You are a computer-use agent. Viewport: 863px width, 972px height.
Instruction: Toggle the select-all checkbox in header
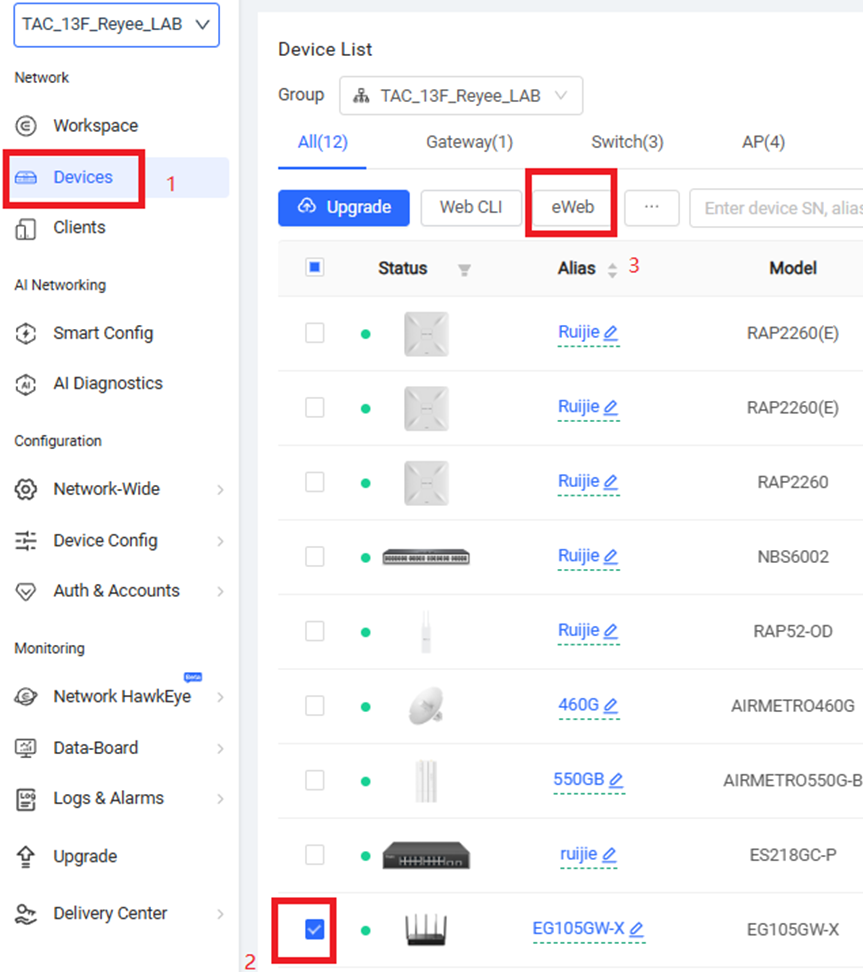click(x=315, y=268)
